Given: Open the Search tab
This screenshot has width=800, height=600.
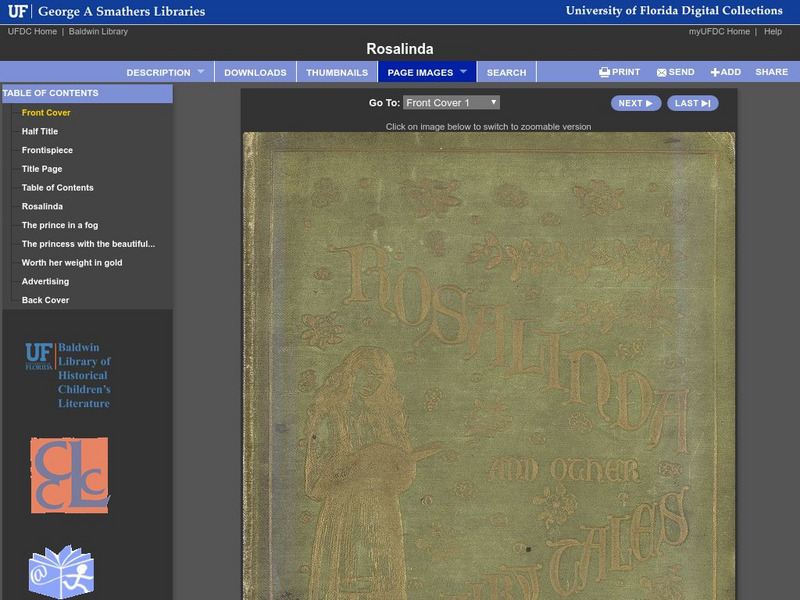Looking at the screenshot, I should click(506, 72).
